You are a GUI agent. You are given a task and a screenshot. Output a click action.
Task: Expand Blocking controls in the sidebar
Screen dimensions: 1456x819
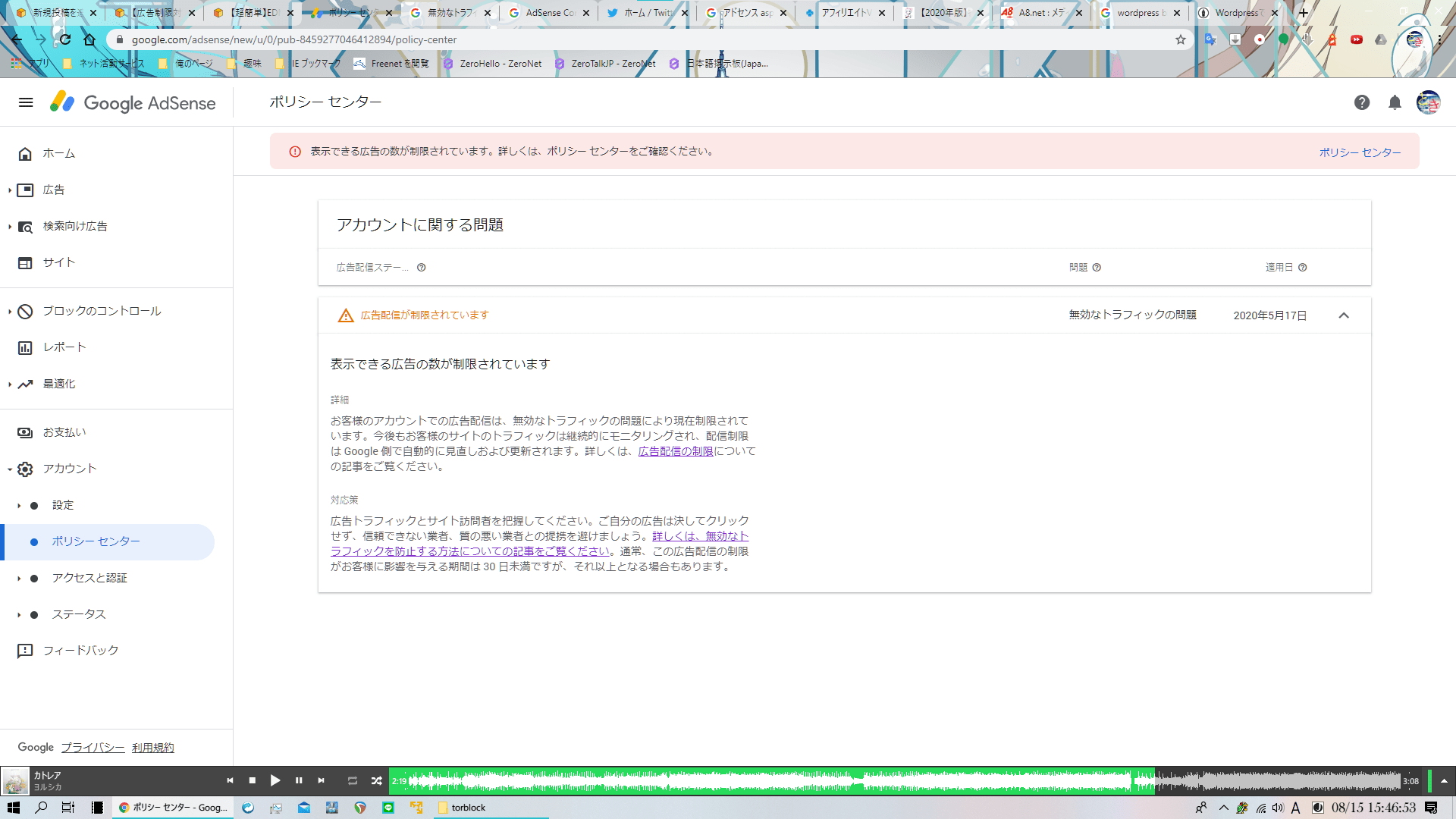(102, 311)
